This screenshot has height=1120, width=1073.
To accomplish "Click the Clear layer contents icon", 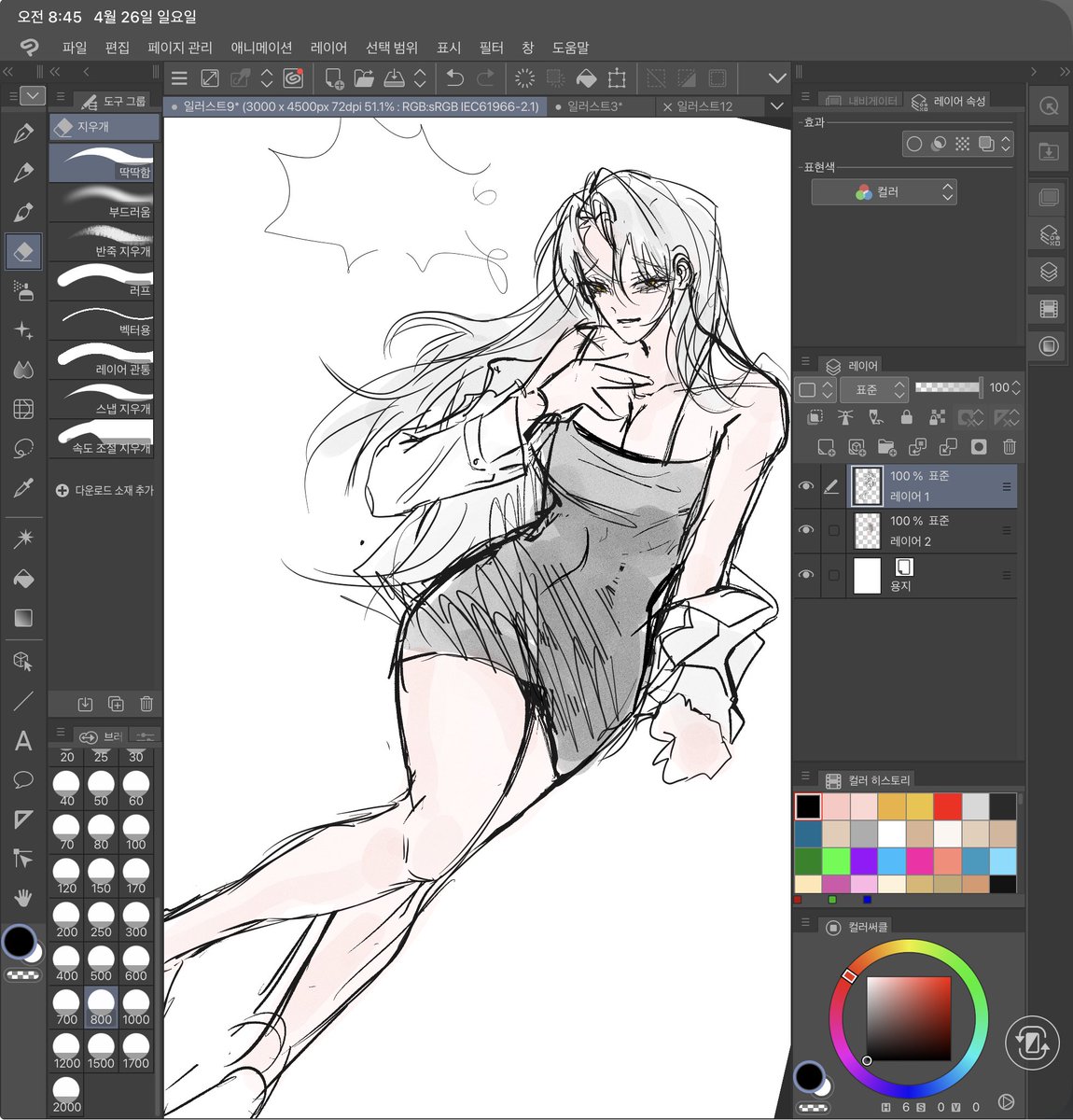I will [525, 78].
